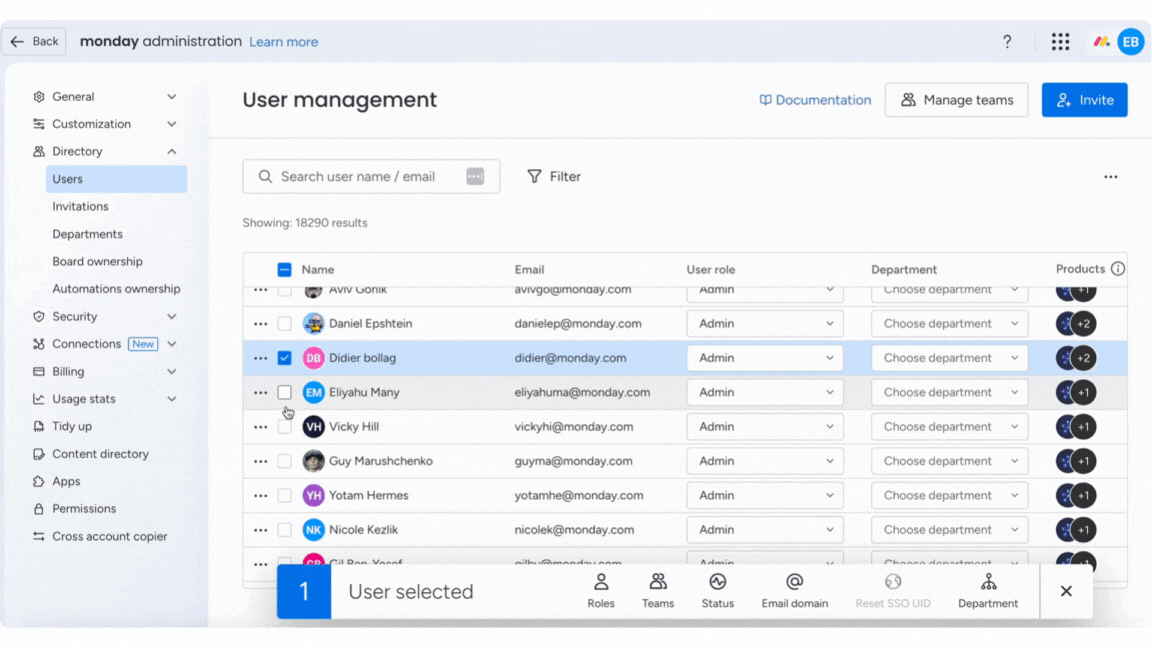Screen dimensions: 1152x648
Task: Open Daniel Epshtein's user role dropdown
Action: tap(765, 323)
